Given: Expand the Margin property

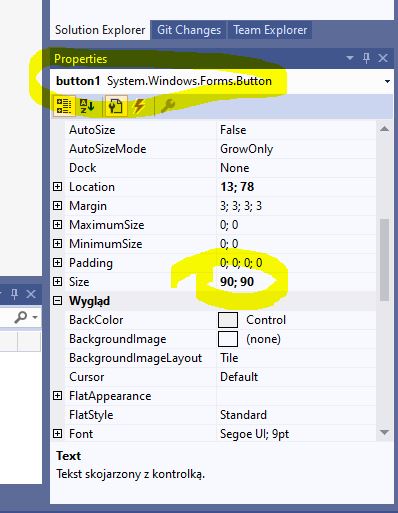Looking at the screenshot, I should [57, 206].
